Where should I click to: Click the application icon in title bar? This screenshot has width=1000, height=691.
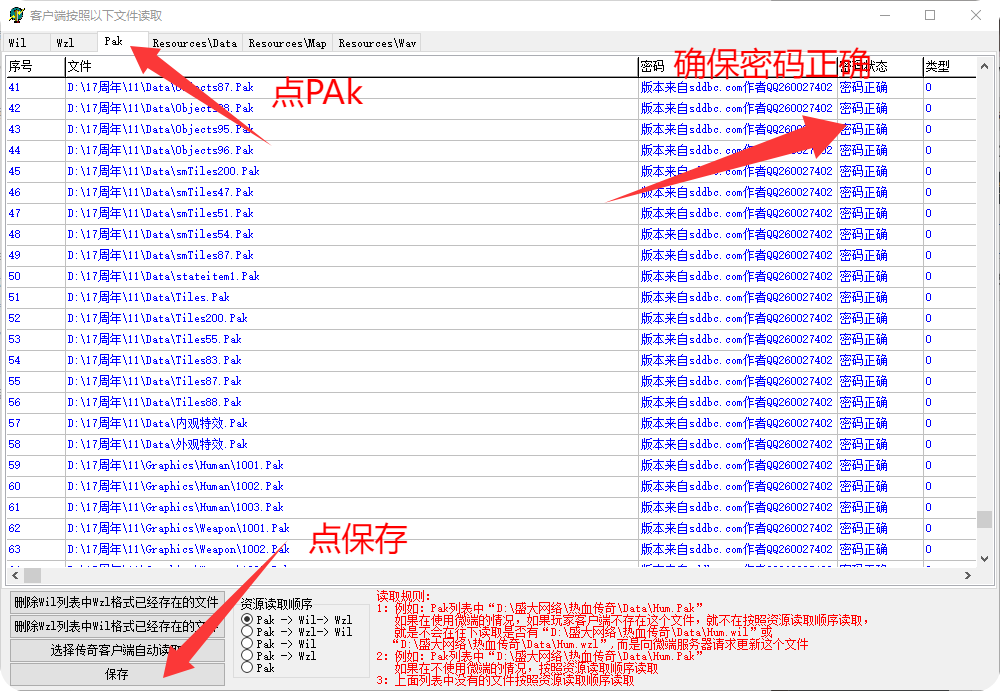(x=17, y=16)
